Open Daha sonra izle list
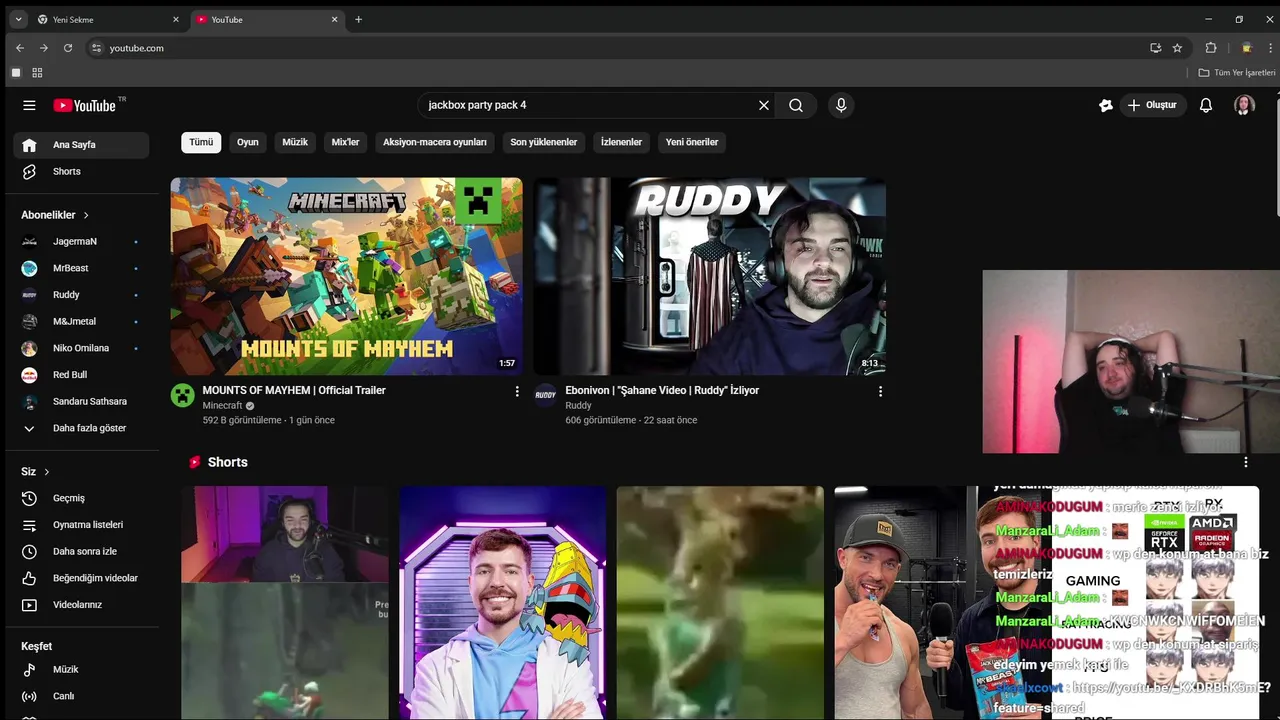Screen dimensions: 1280x720 [81, 552]
